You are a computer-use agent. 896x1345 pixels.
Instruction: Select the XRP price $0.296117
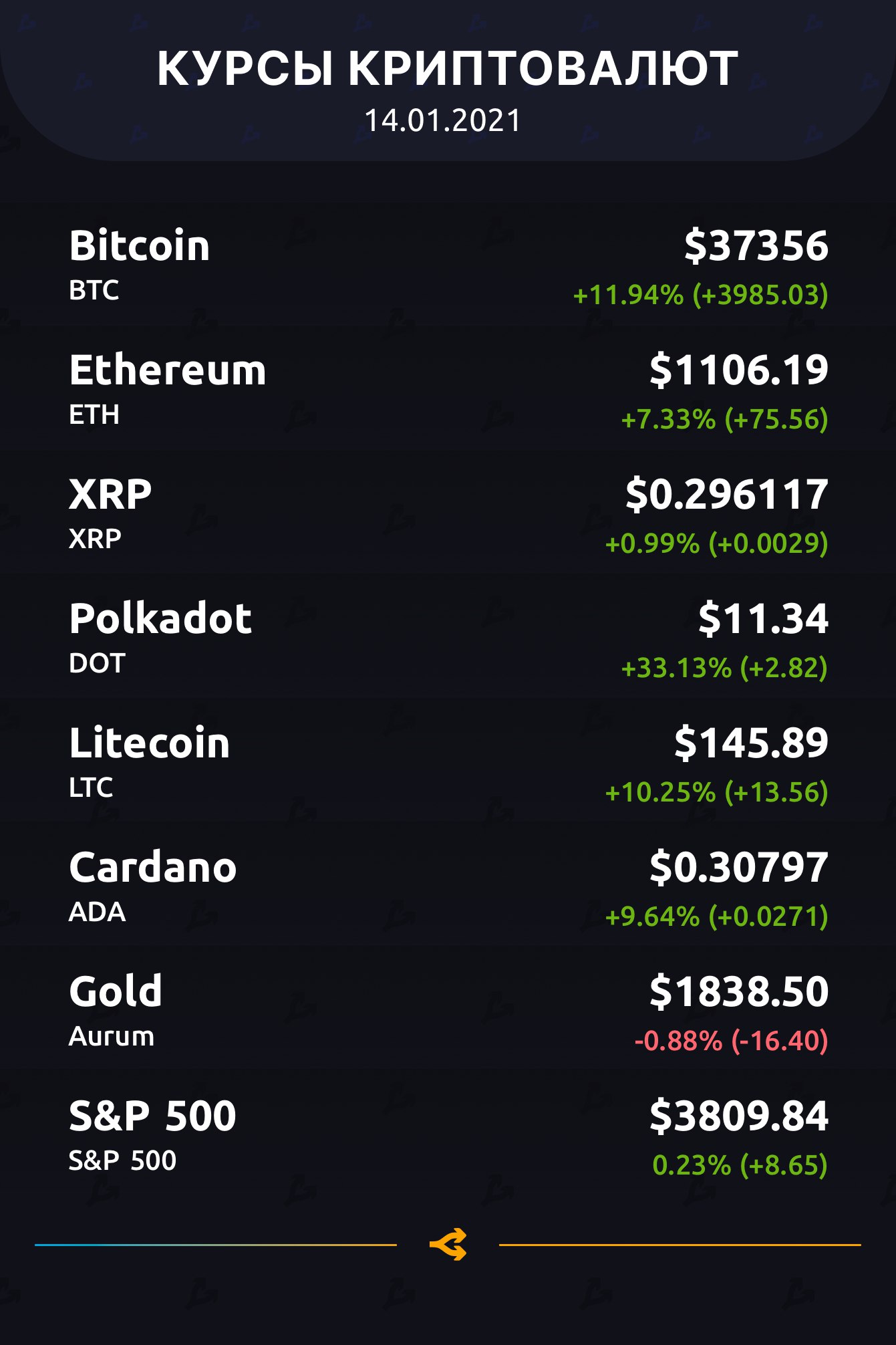(727, 494)
